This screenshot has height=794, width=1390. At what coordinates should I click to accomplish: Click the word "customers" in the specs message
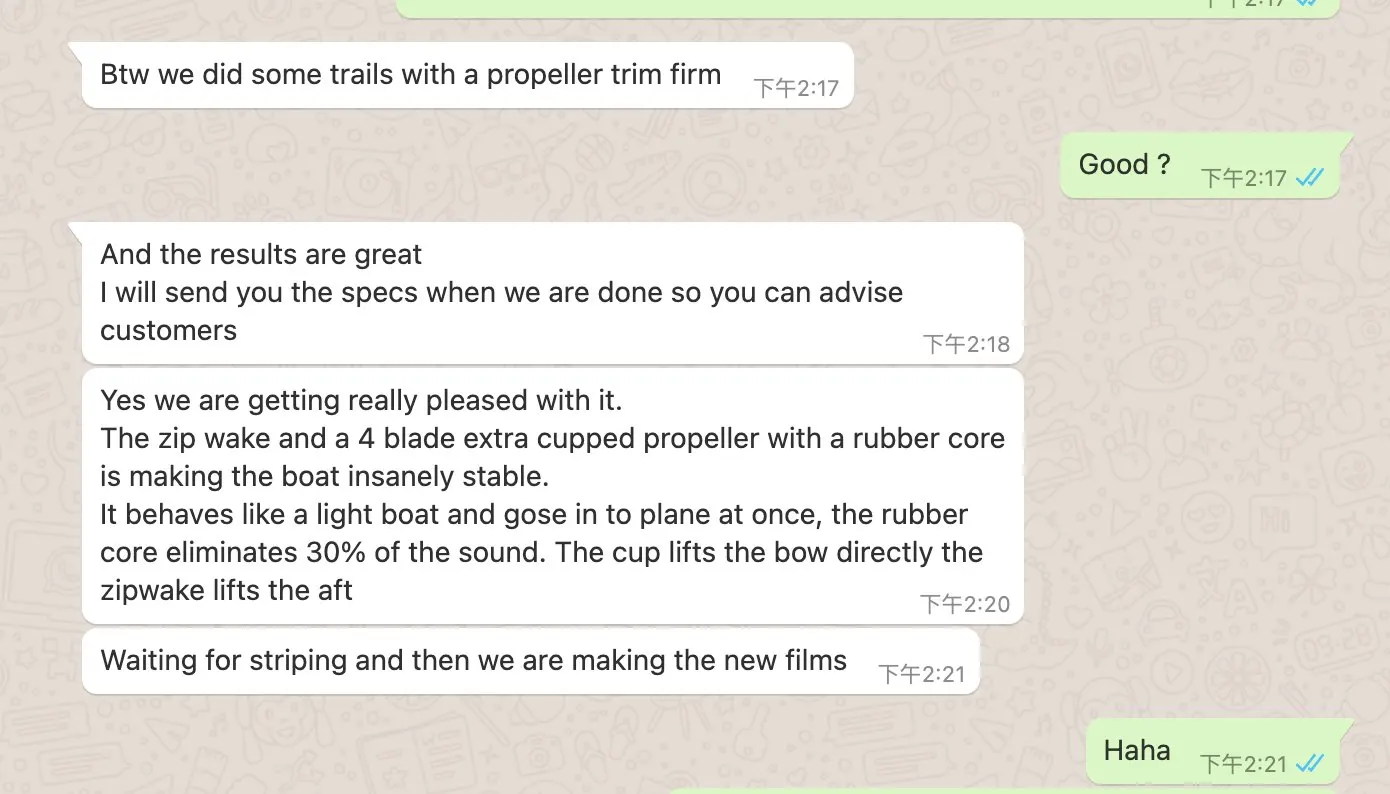click(x=168, y=331)
